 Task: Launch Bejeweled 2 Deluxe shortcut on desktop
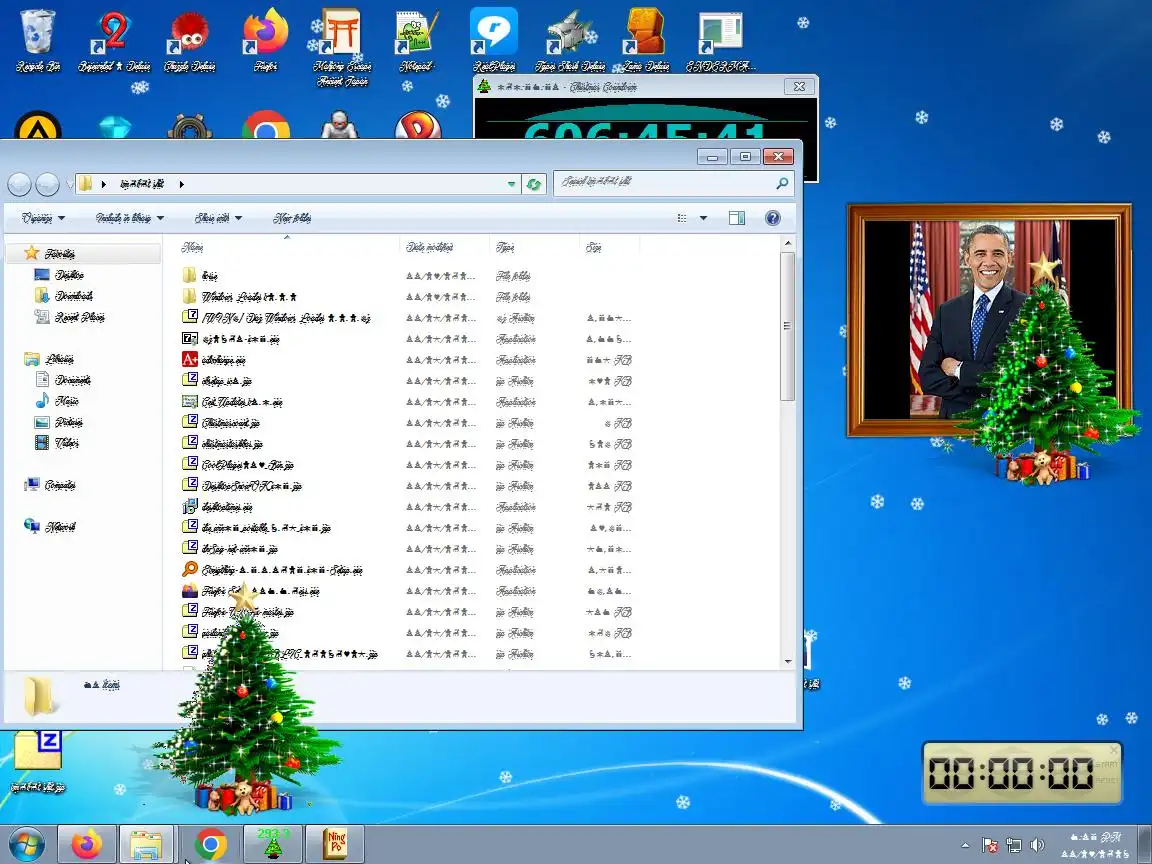click(x=114, y=40)
